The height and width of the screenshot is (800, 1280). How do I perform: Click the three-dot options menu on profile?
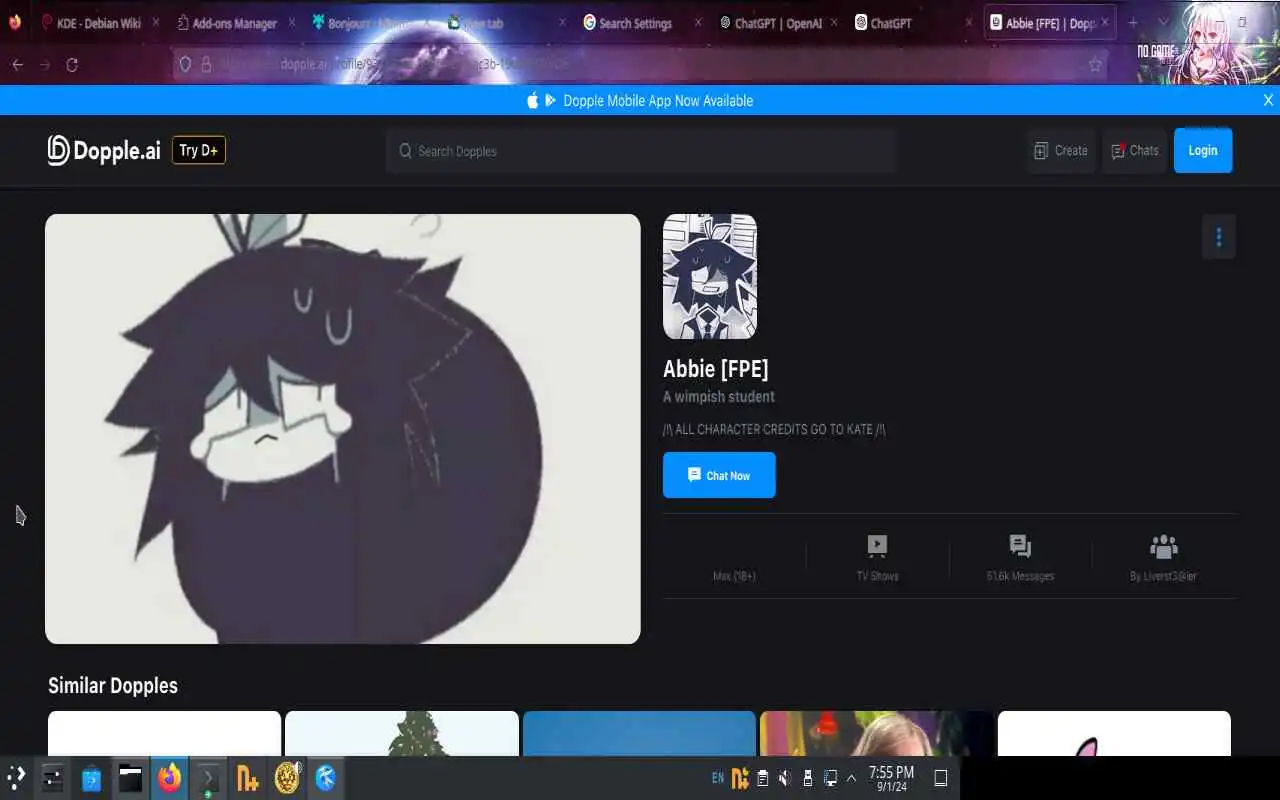pyautogui.click(x=1218, y=237)
